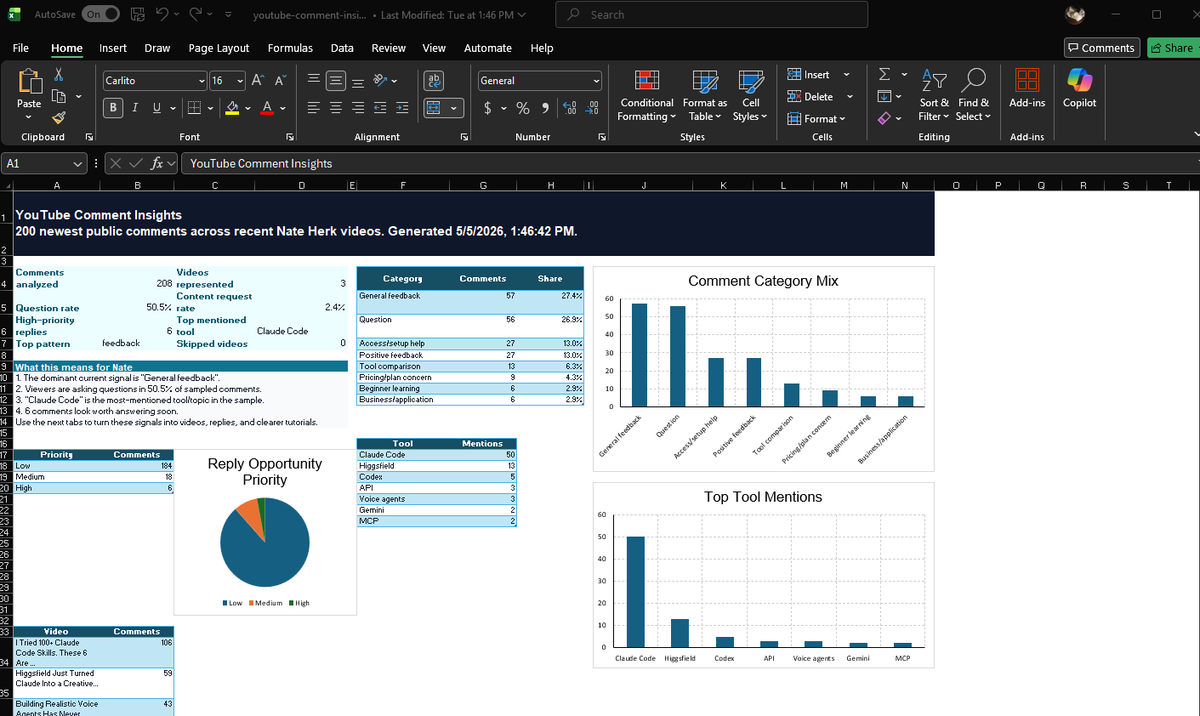The height and width of the screenshot is (716, 1200).
Task: Open the Add-ins button
Action: (1027, 90)
